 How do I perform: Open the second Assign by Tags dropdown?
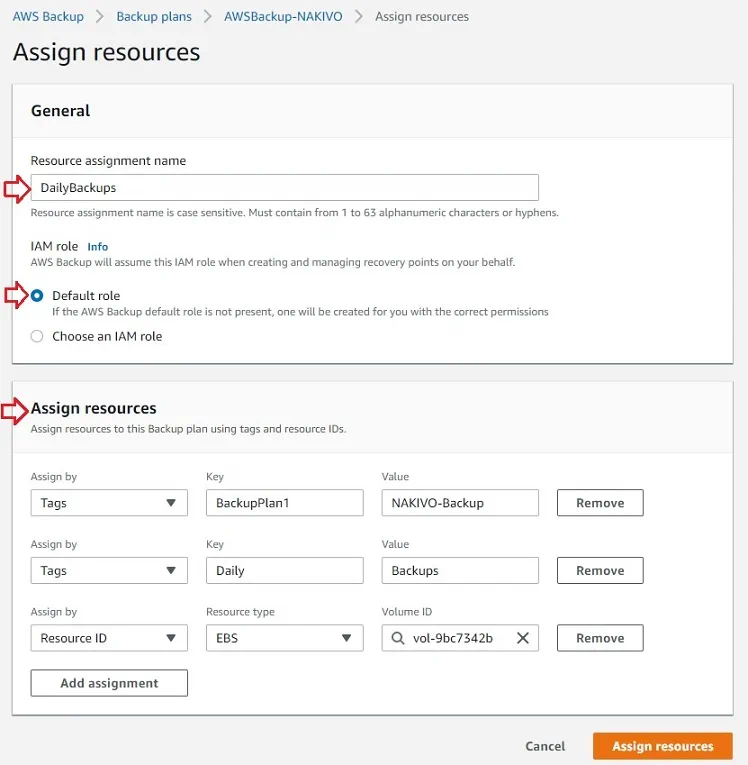(x=109, y=571)
